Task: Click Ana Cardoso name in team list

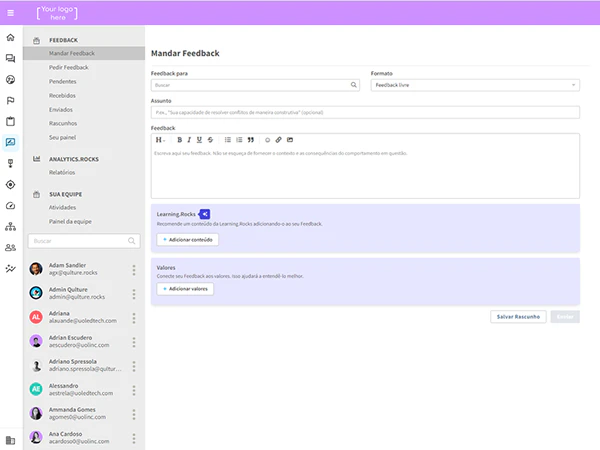Action: [x=65, y=434]
